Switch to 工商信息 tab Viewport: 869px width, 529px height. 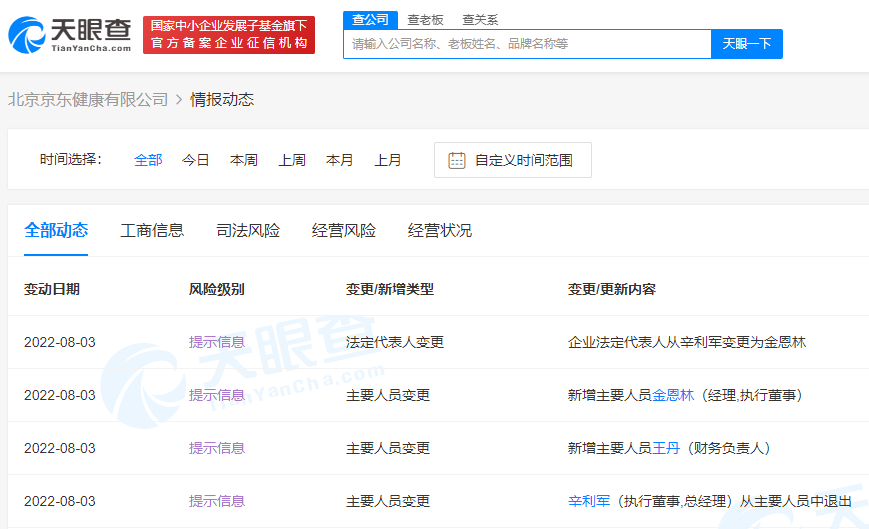(152, 230)
